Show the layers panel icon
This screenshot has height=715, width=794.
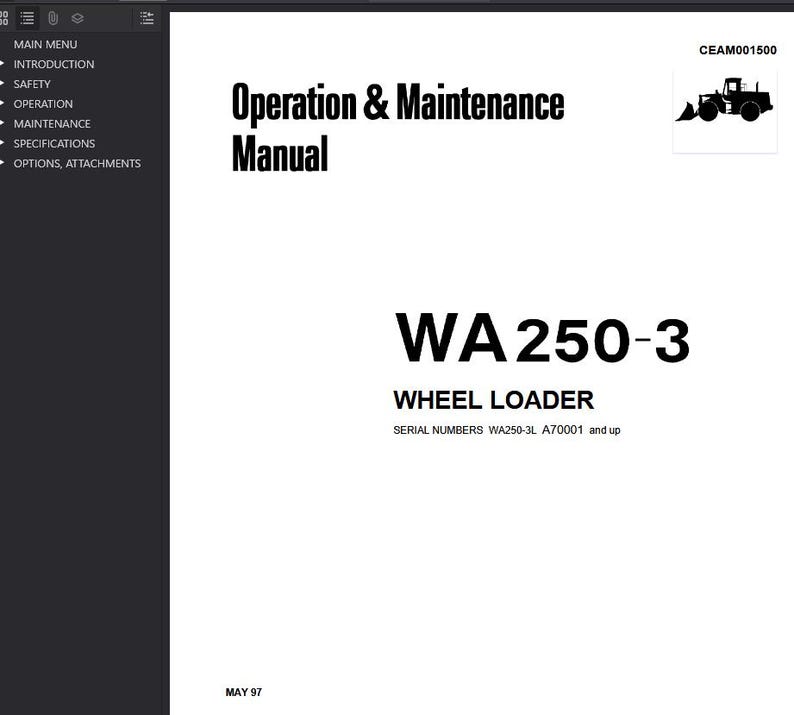[77, 19]
